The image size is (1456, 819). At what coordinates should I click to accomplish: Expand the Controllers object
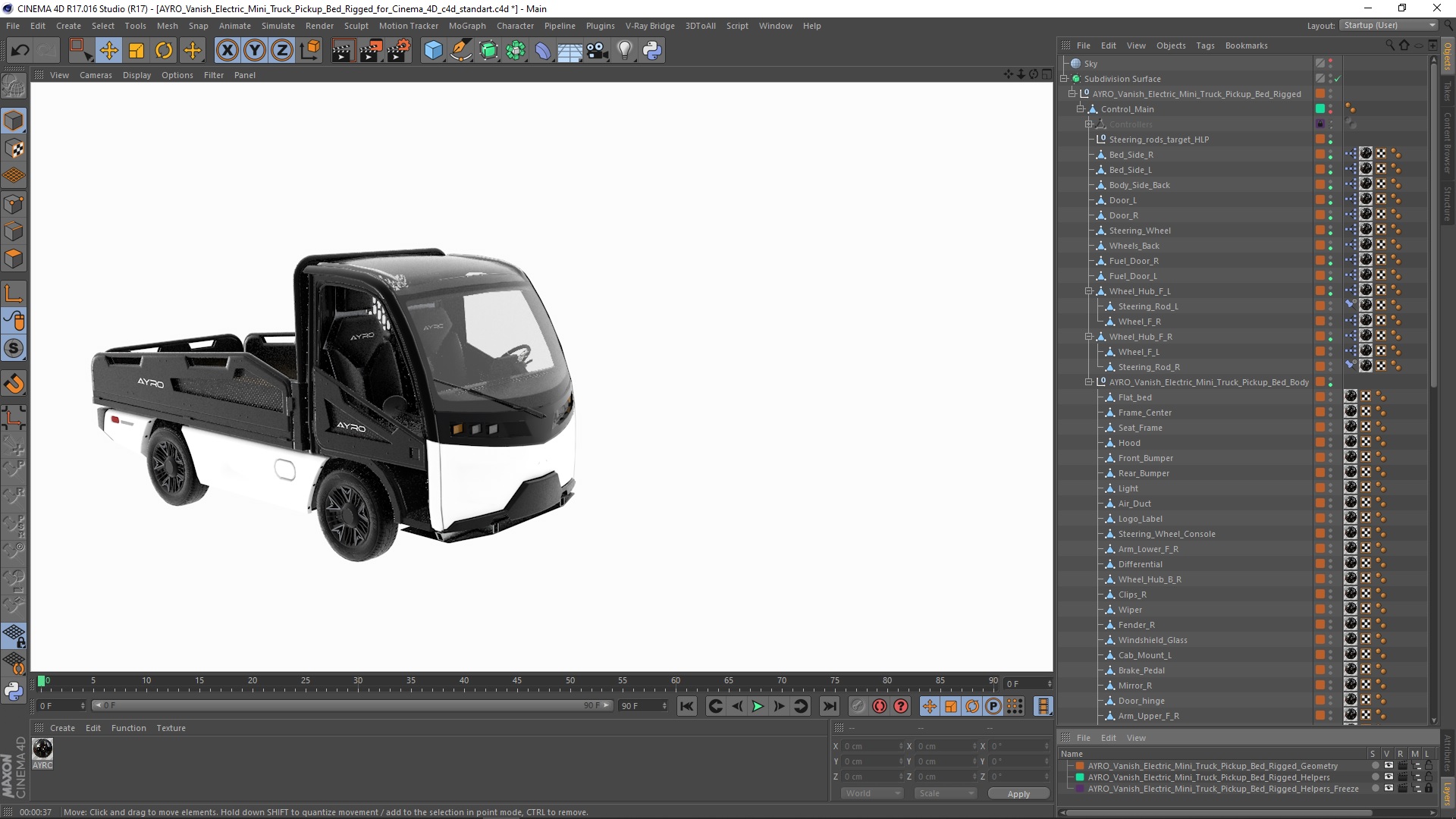(x=1089, y=124)
